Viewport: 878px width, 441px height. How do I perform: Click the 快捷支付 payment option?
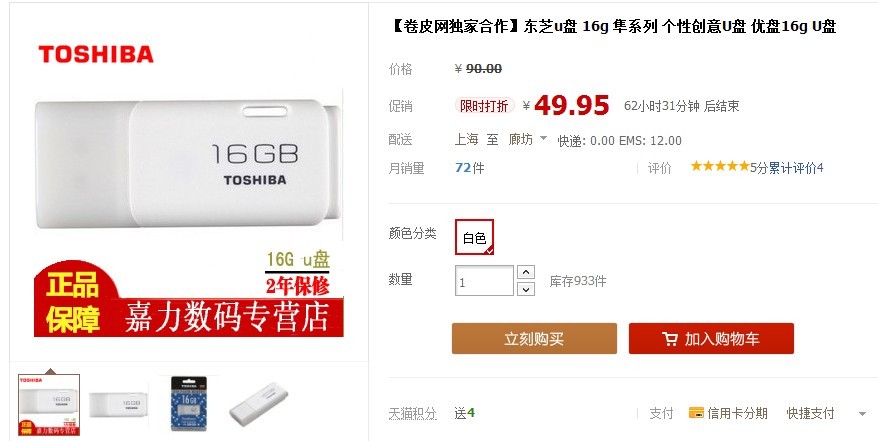[810, 414]
